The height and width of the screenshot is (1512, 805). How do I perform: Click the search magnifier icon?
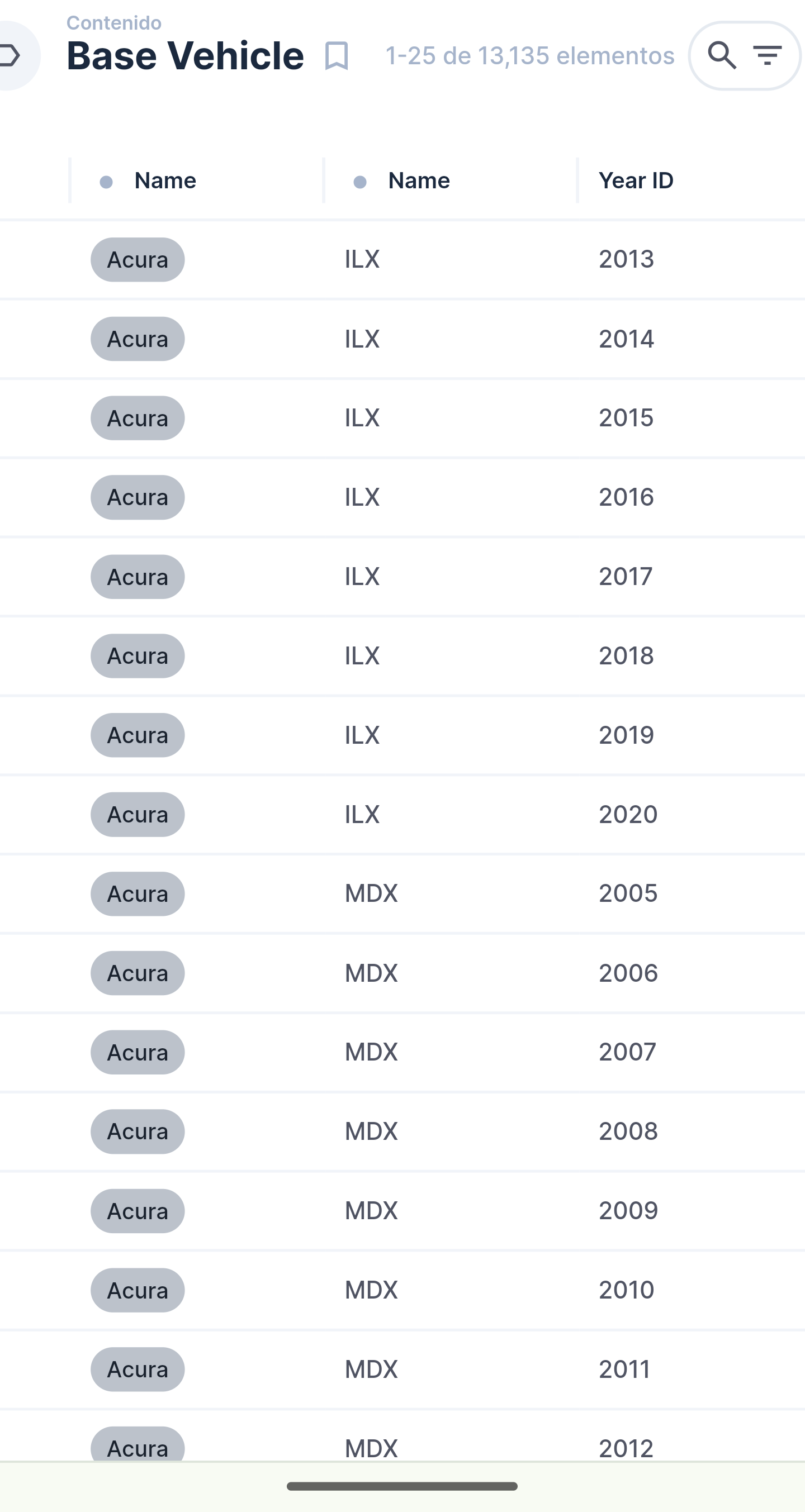tap(722, 56)
